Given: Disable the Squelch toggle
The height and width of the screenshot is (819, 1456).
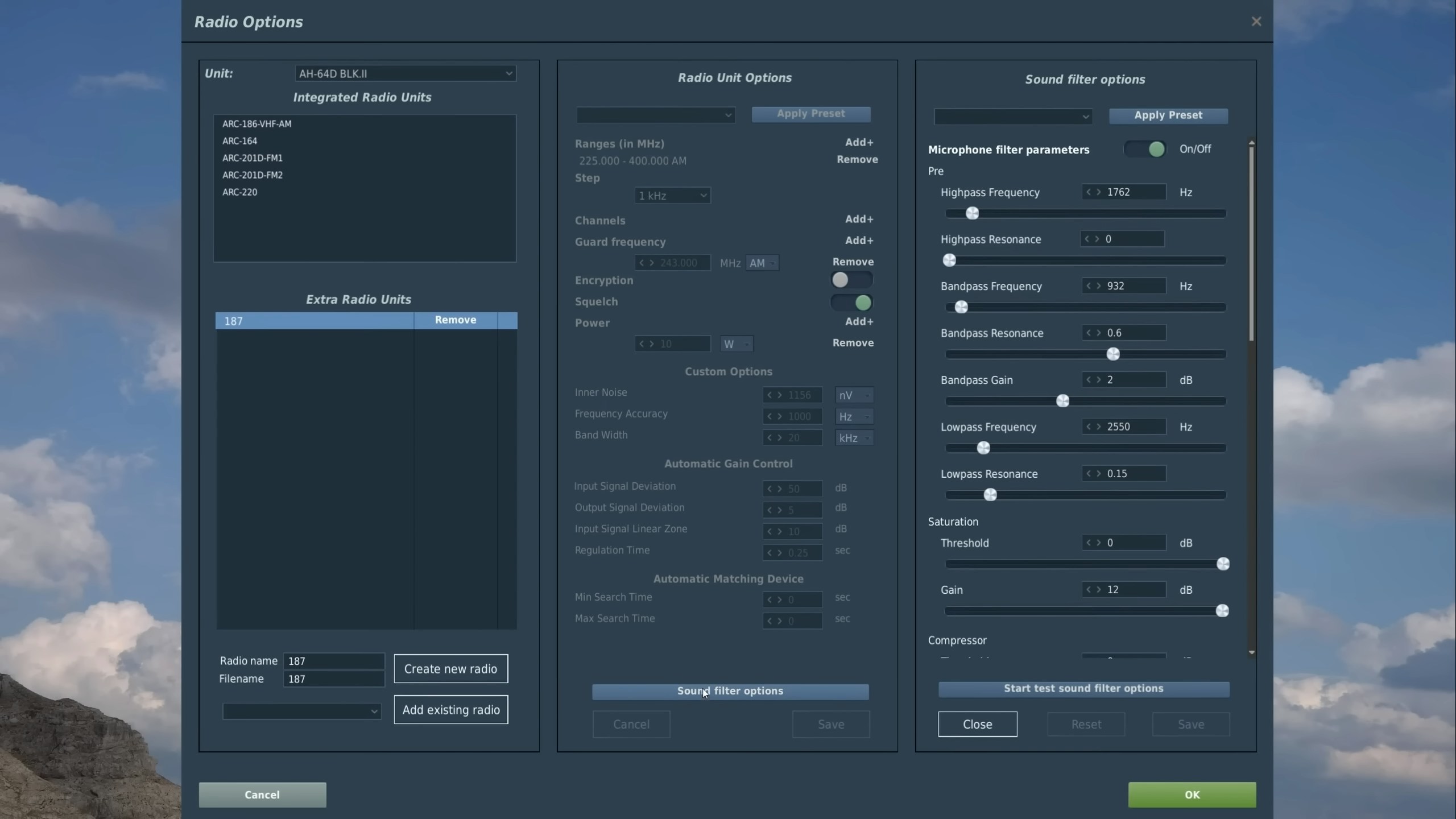Looking at the screenshot, I should (851, 303).
